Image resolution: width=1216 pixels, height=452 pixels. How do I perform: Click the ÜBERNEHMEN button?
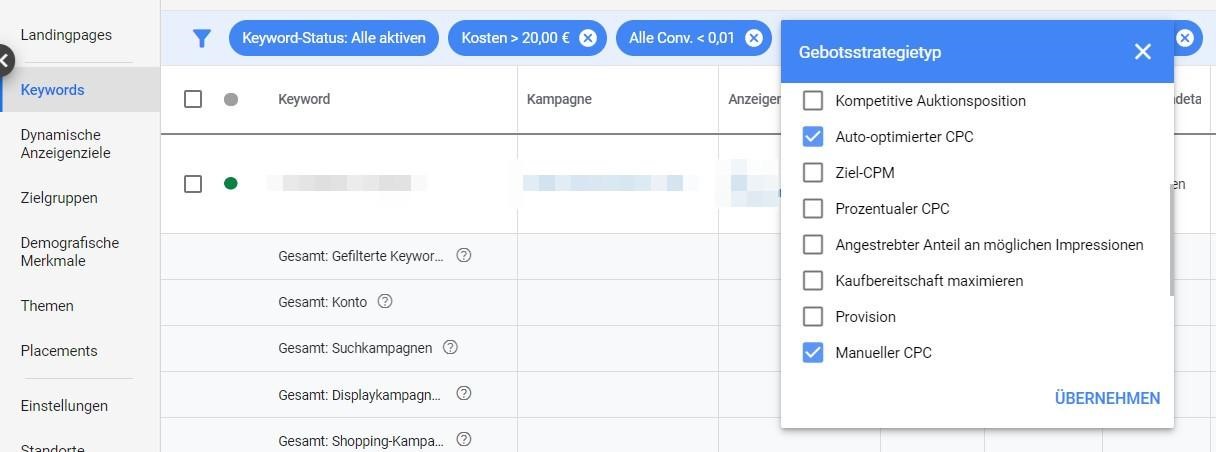1107,398
